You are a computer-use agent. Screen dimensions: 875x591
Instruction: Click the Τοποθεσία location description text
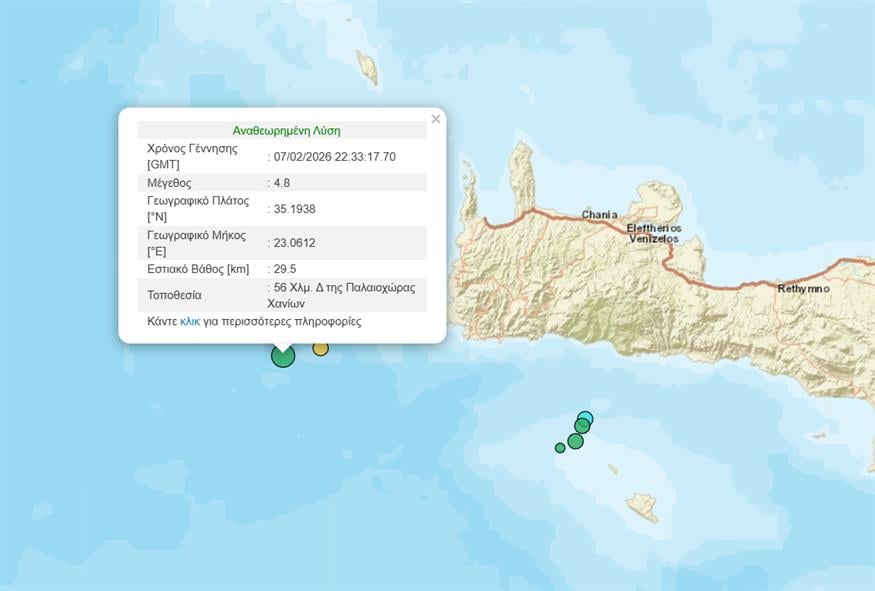pyautogui.click(x=344, y=294)
